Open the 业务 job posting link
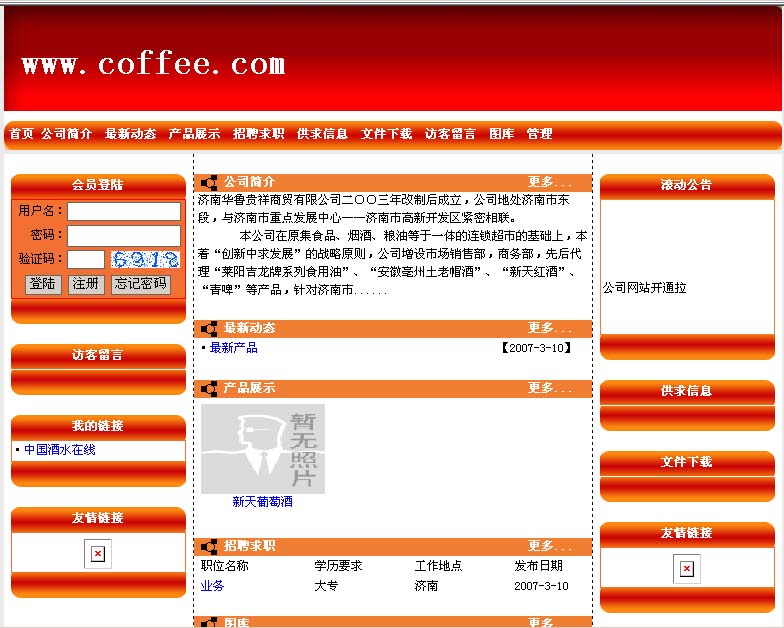784x628 pixels. pyautogui.click(x=212, y=586)
